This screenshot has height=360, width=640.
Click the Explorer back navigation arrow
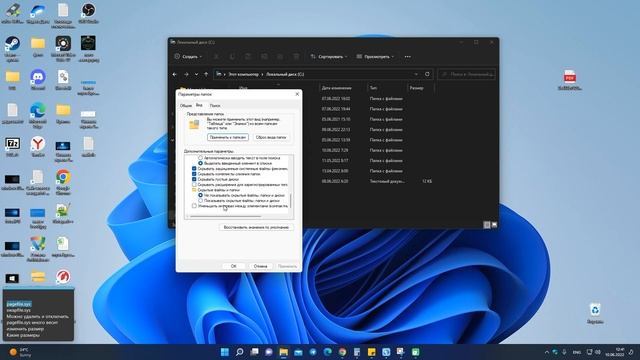click(175, 74)
